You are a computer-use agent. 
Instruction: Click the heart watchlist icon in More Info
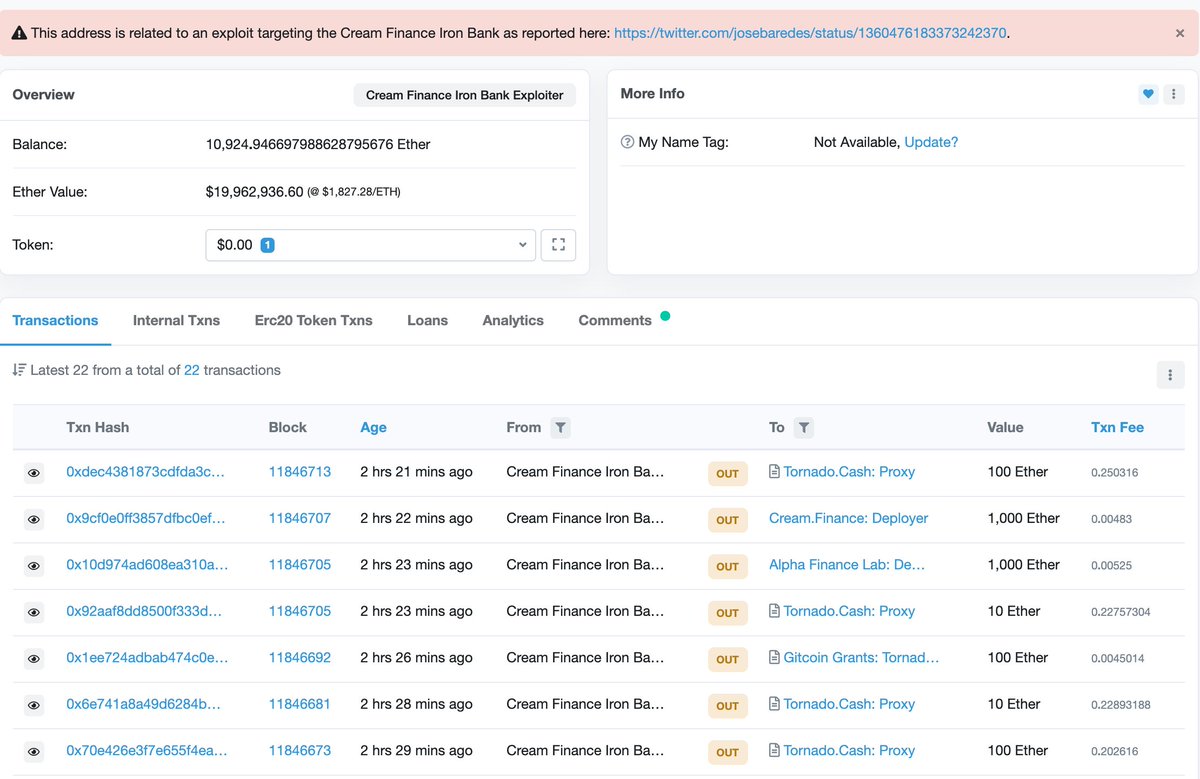1148,94
